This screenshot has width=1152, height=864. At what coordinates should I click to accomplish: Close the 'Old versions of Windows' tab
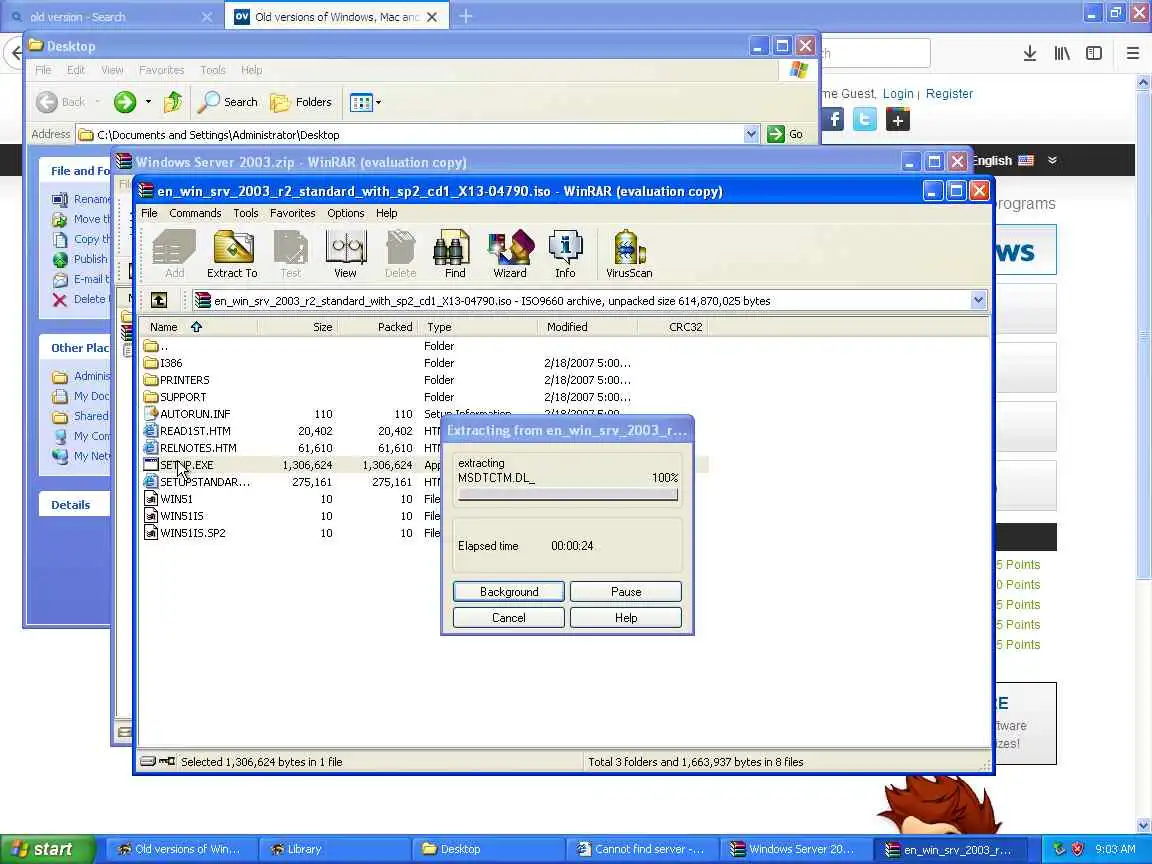point(432,17)
